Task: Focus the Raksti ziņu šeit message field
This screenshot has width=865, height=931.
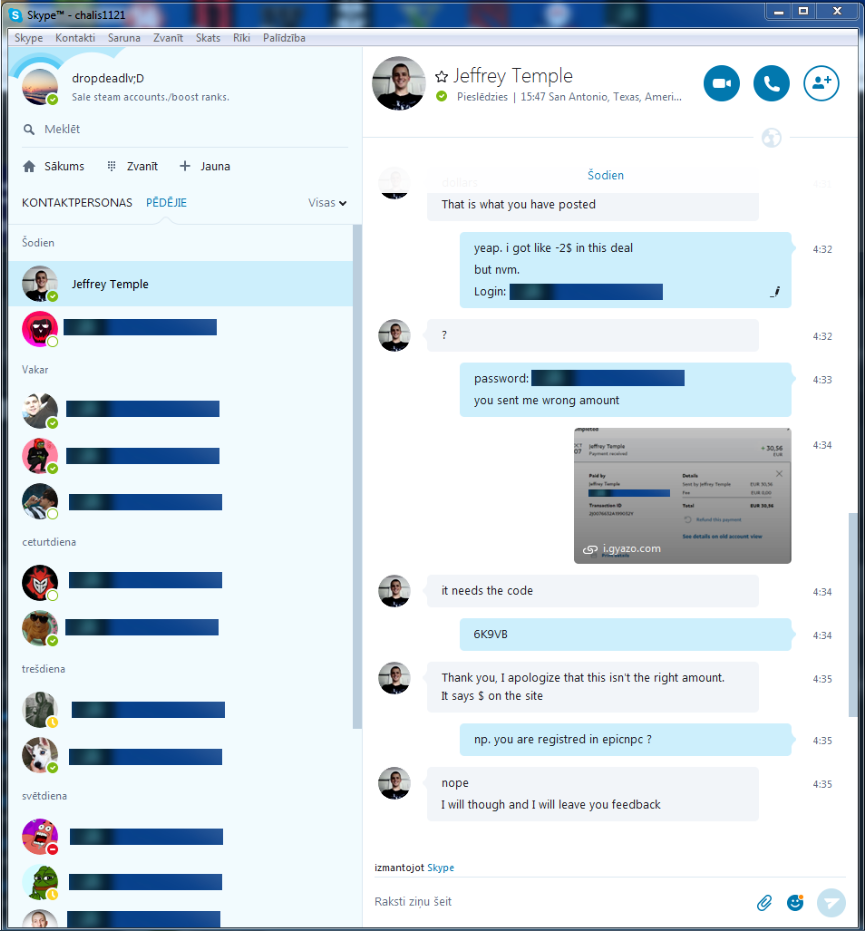Action: [x=558, y=902]
